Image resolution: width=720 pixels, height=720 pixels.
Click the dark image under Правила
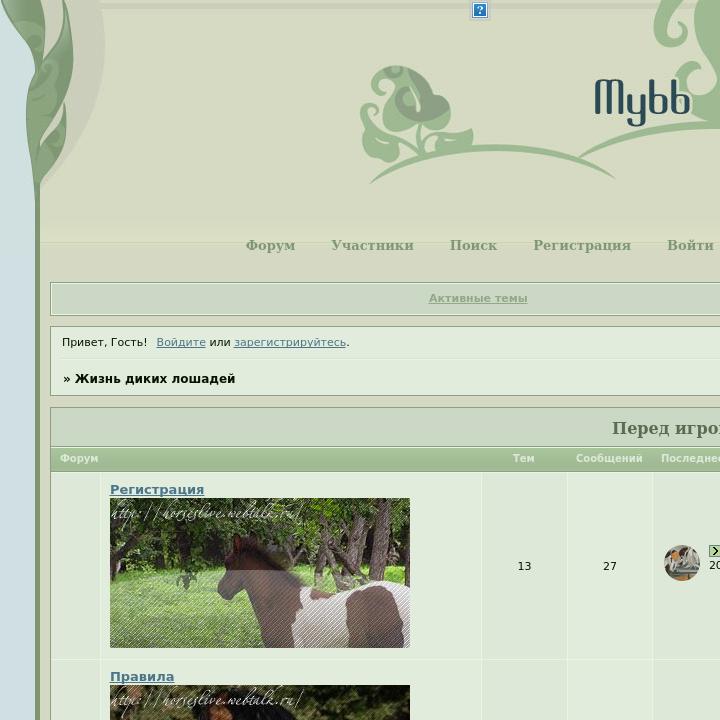(260, 703)
